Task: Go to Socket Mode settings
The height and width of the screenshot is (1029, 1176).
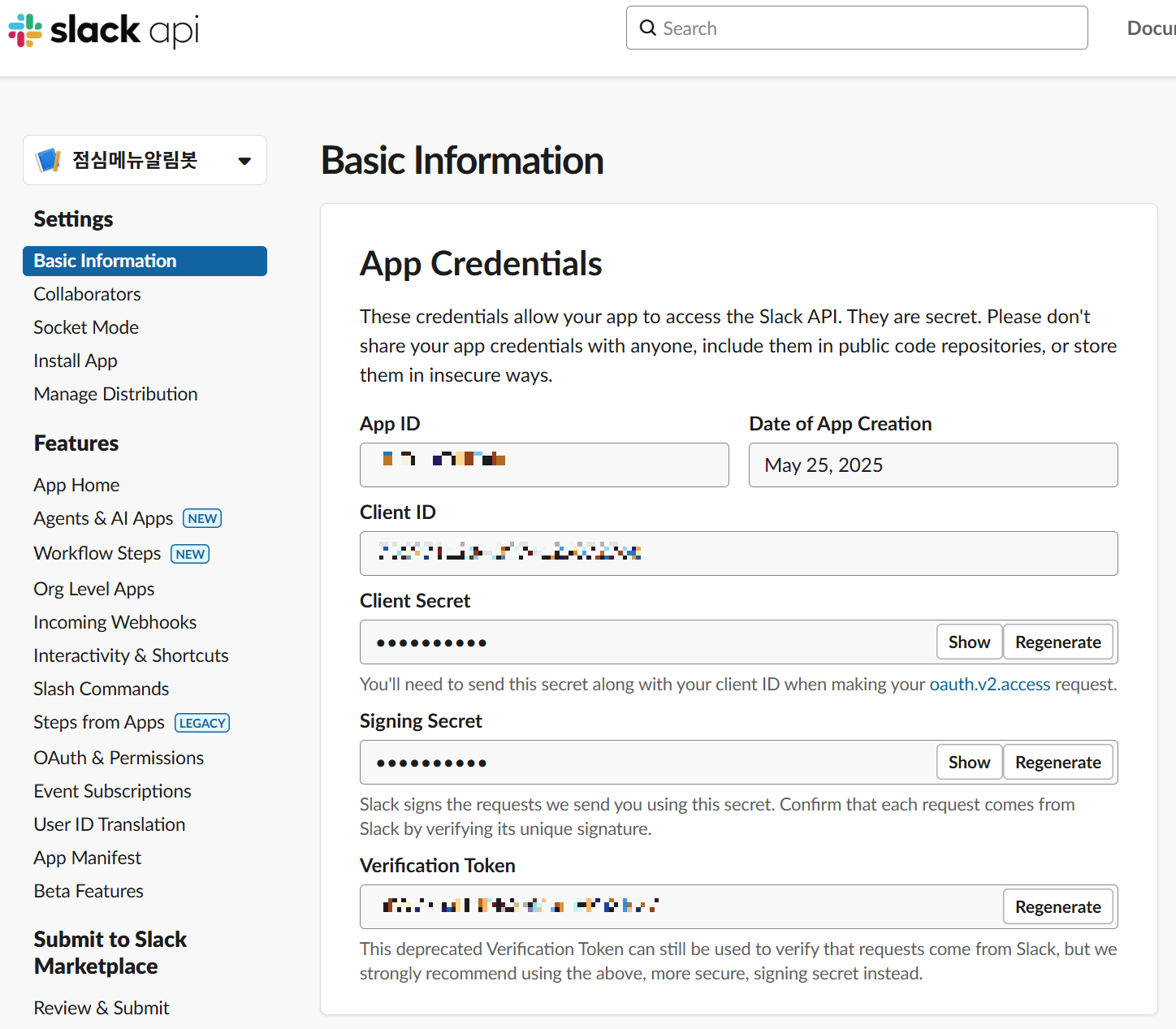Action: (x=86, y=327)
